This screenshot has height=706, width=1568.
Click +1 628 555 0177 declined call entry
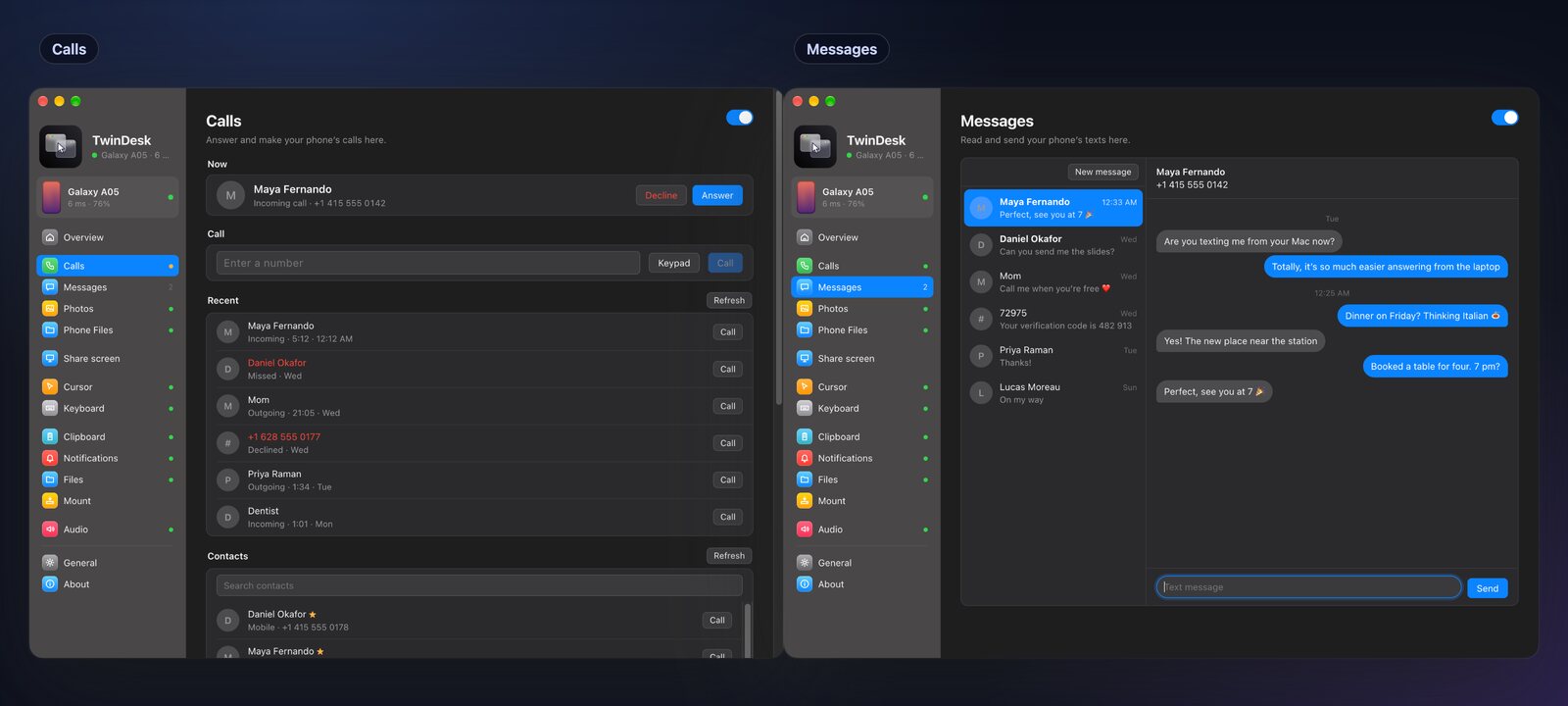pos(479,443)
